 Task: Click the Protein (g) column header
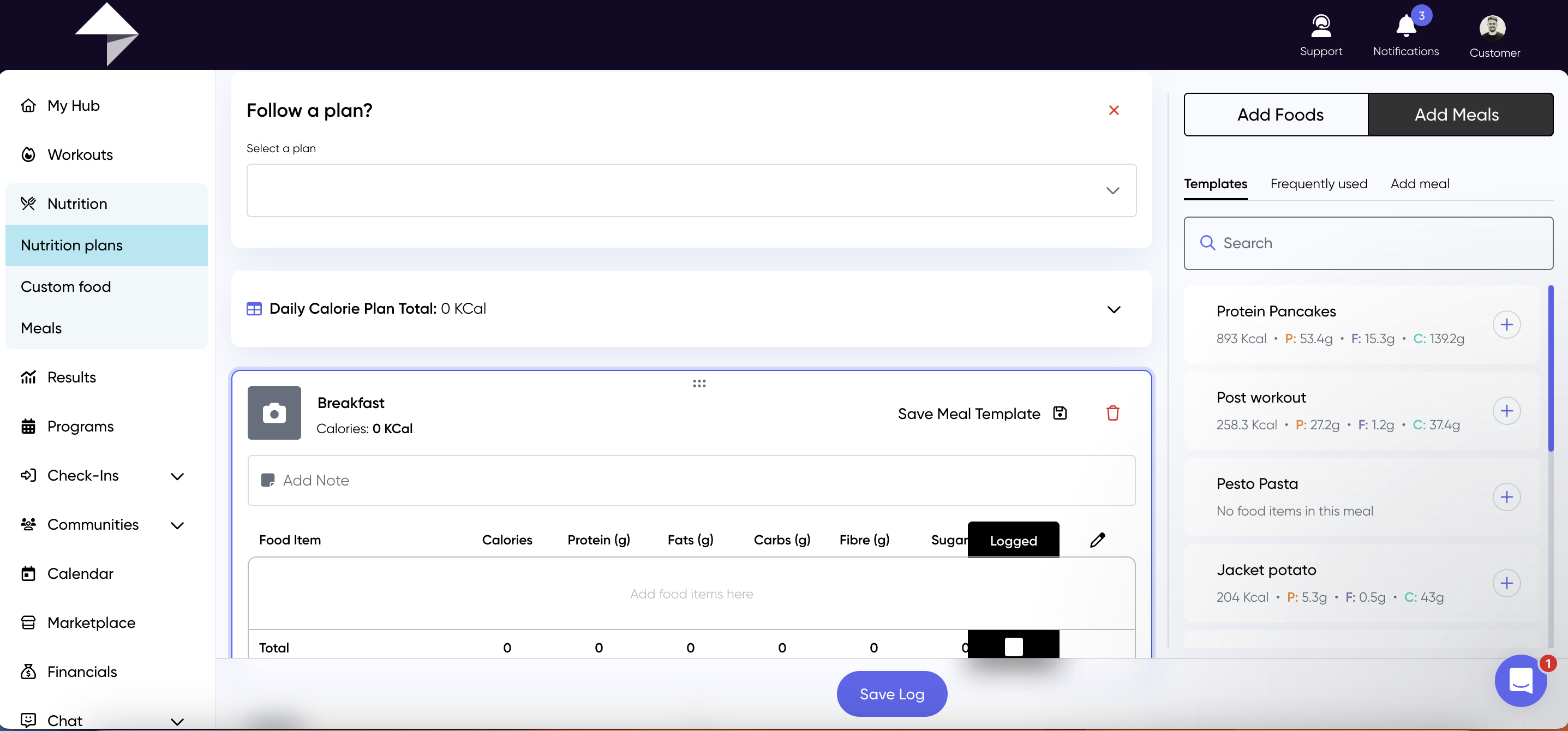[599, 540]
